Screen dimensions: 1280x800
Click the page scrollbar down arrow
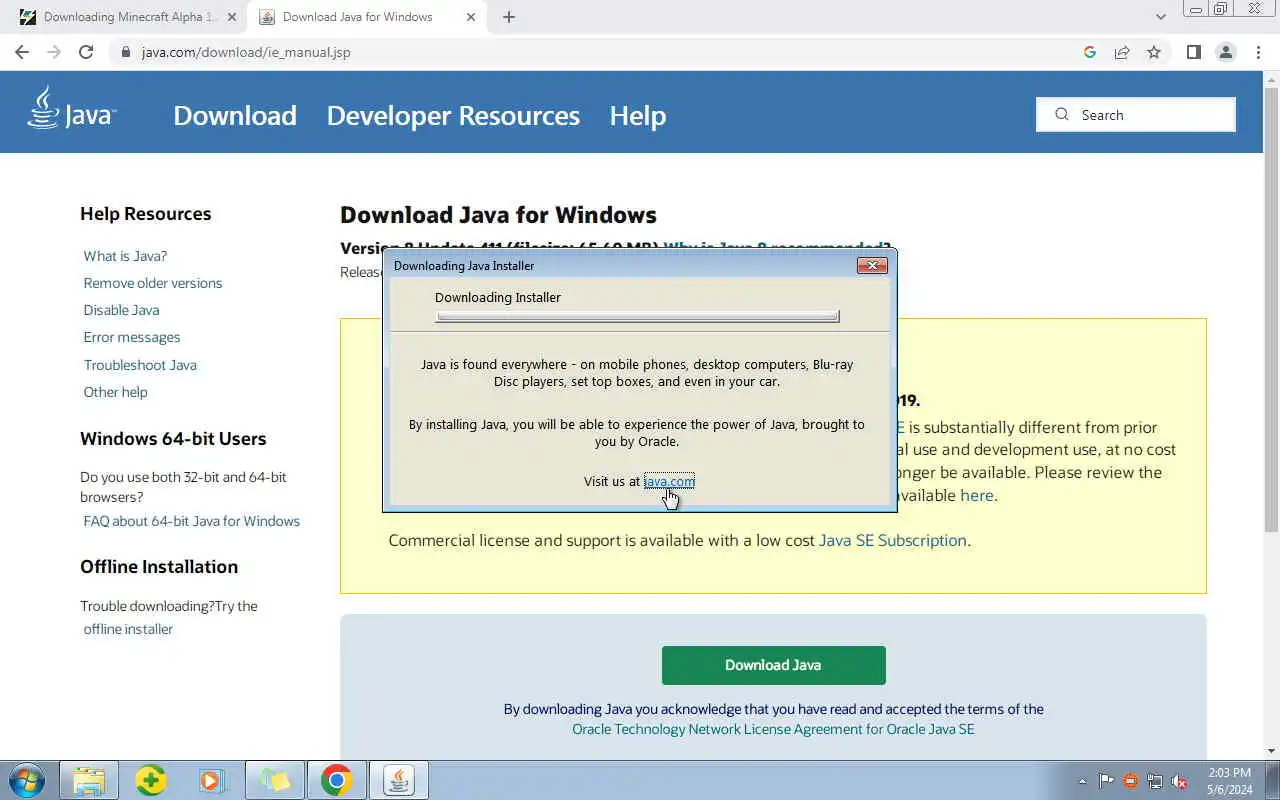point(1271,751)
